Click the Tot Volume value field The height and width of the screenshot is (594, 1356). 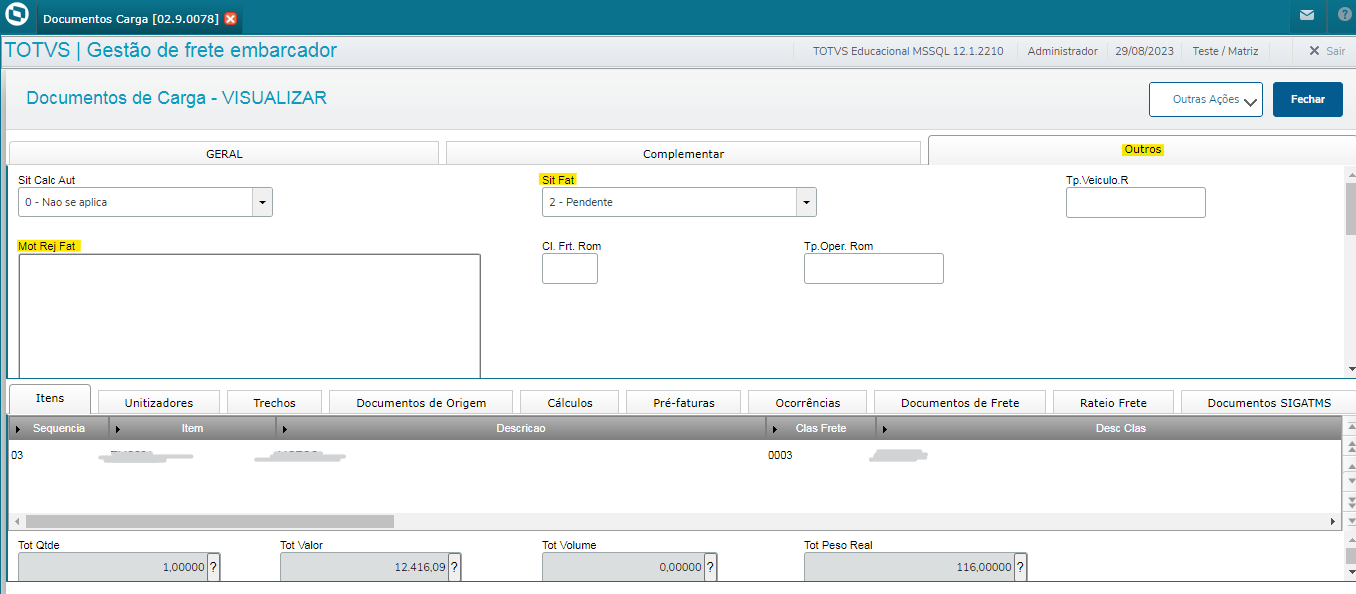(x=623, y=567)
